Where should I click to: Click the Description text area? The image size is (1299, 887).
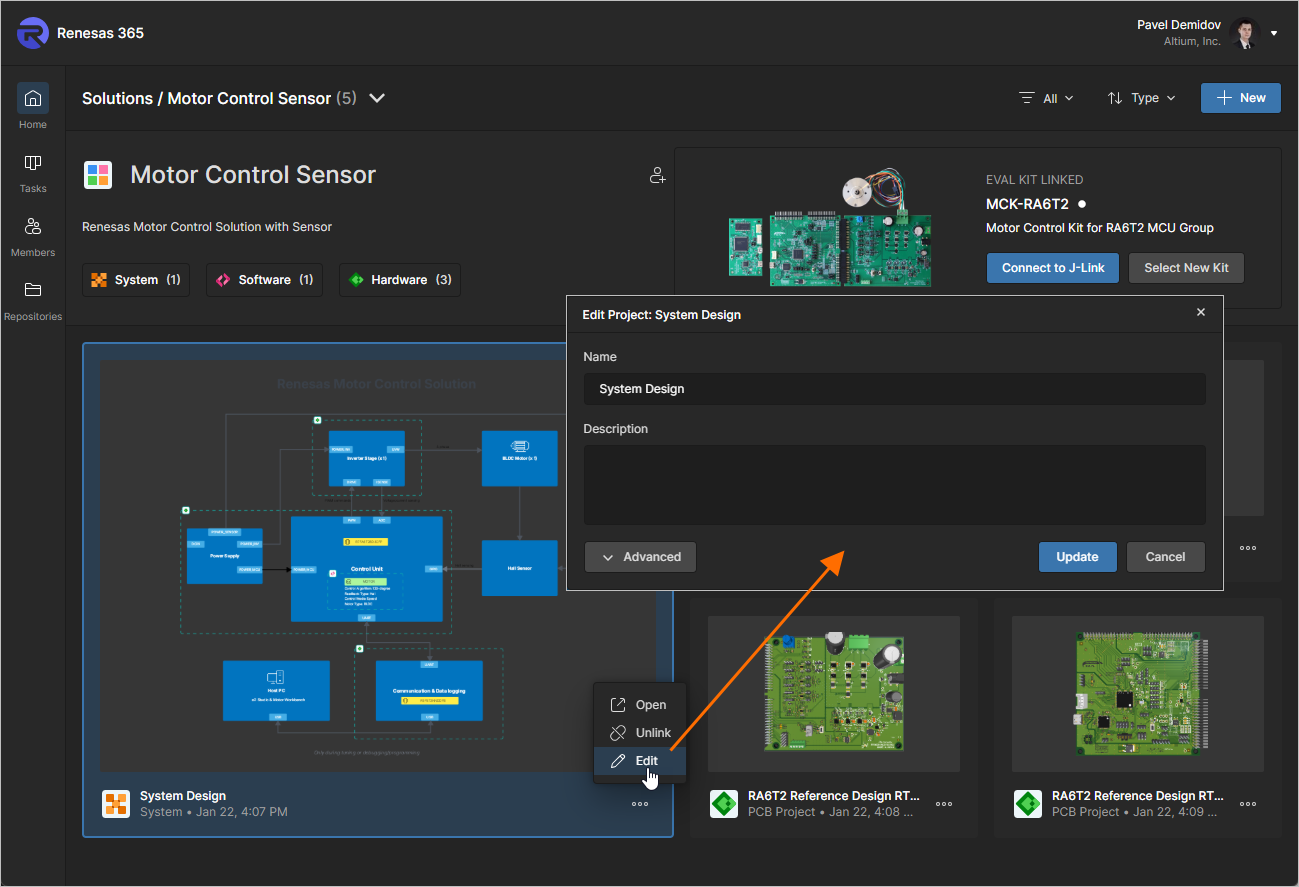click(895, 485)
